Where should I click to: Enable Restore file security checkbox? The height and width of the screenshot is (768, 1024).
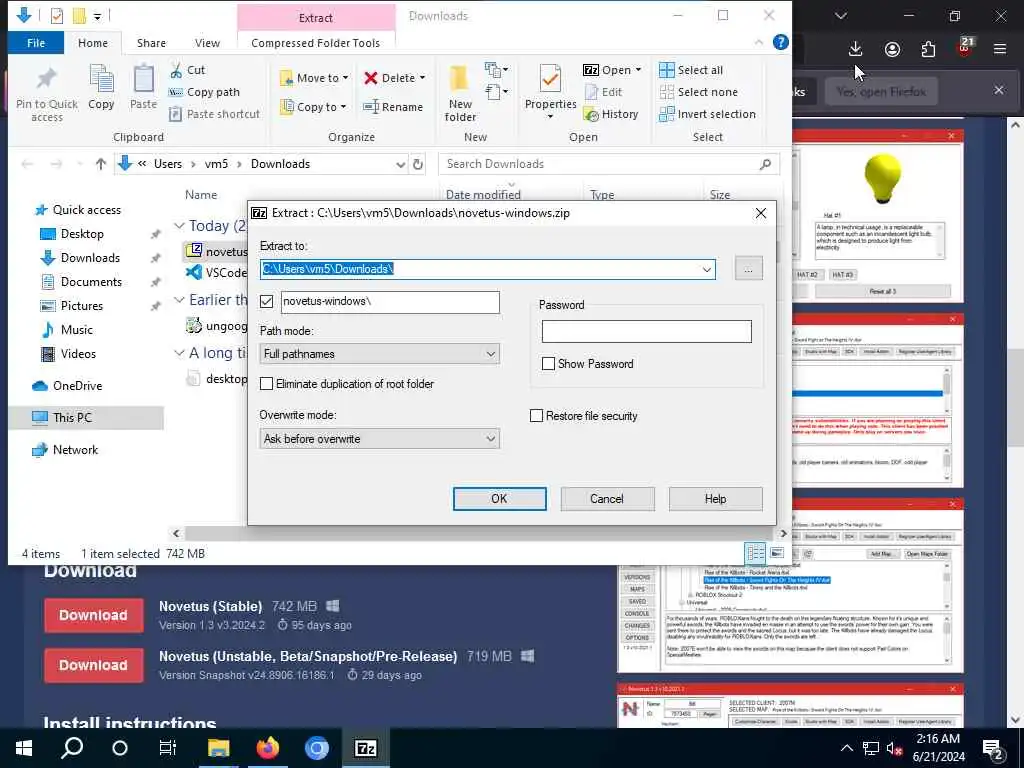click(536, 416)
